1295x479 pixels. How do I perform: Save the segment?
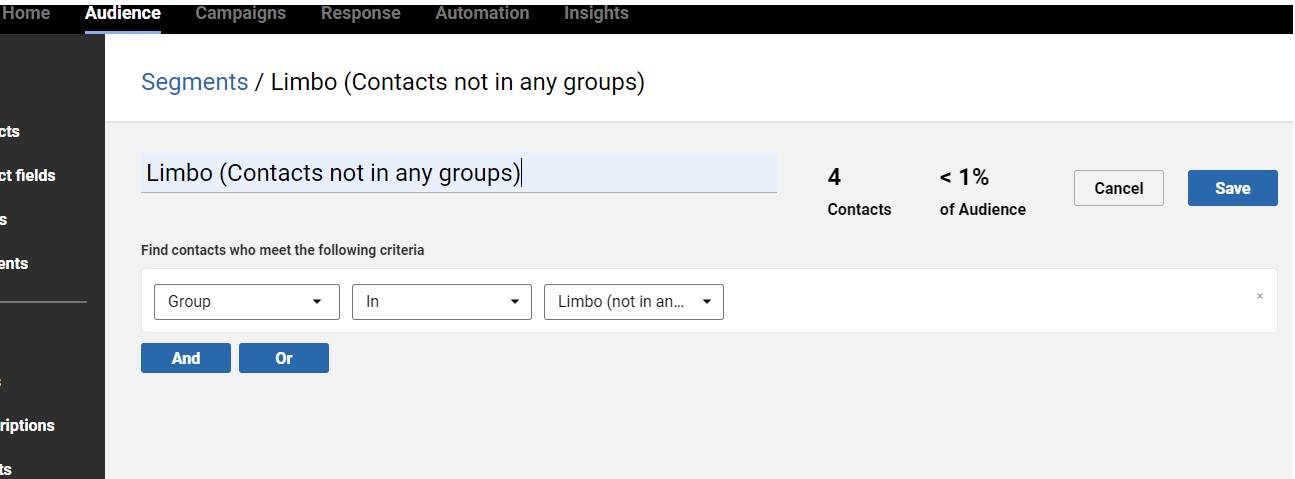(x=1232, y=188)
